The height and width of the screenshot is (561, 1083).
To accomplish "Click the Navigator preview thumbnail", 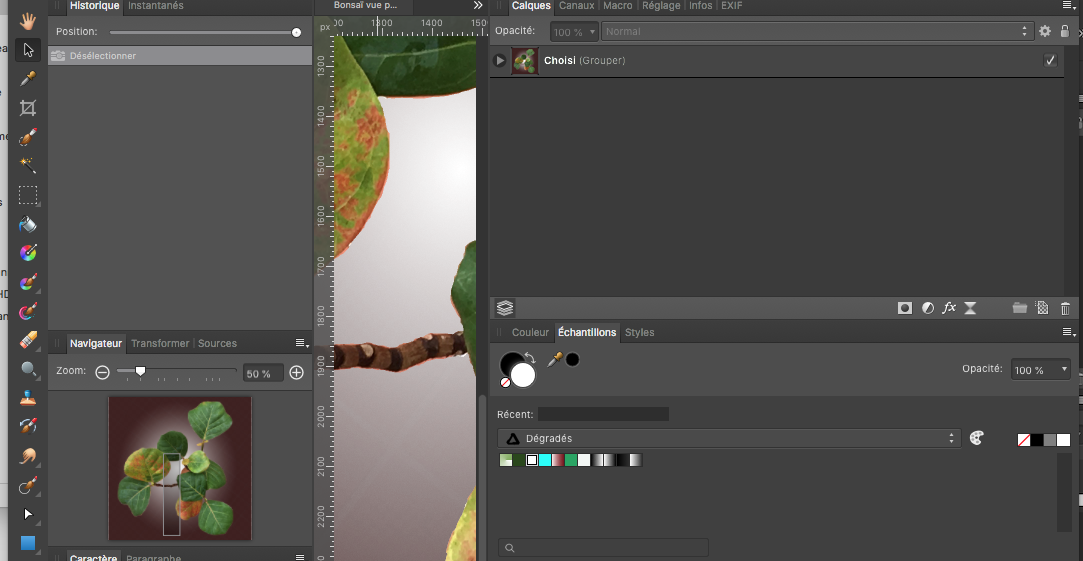I will (180, 468).
